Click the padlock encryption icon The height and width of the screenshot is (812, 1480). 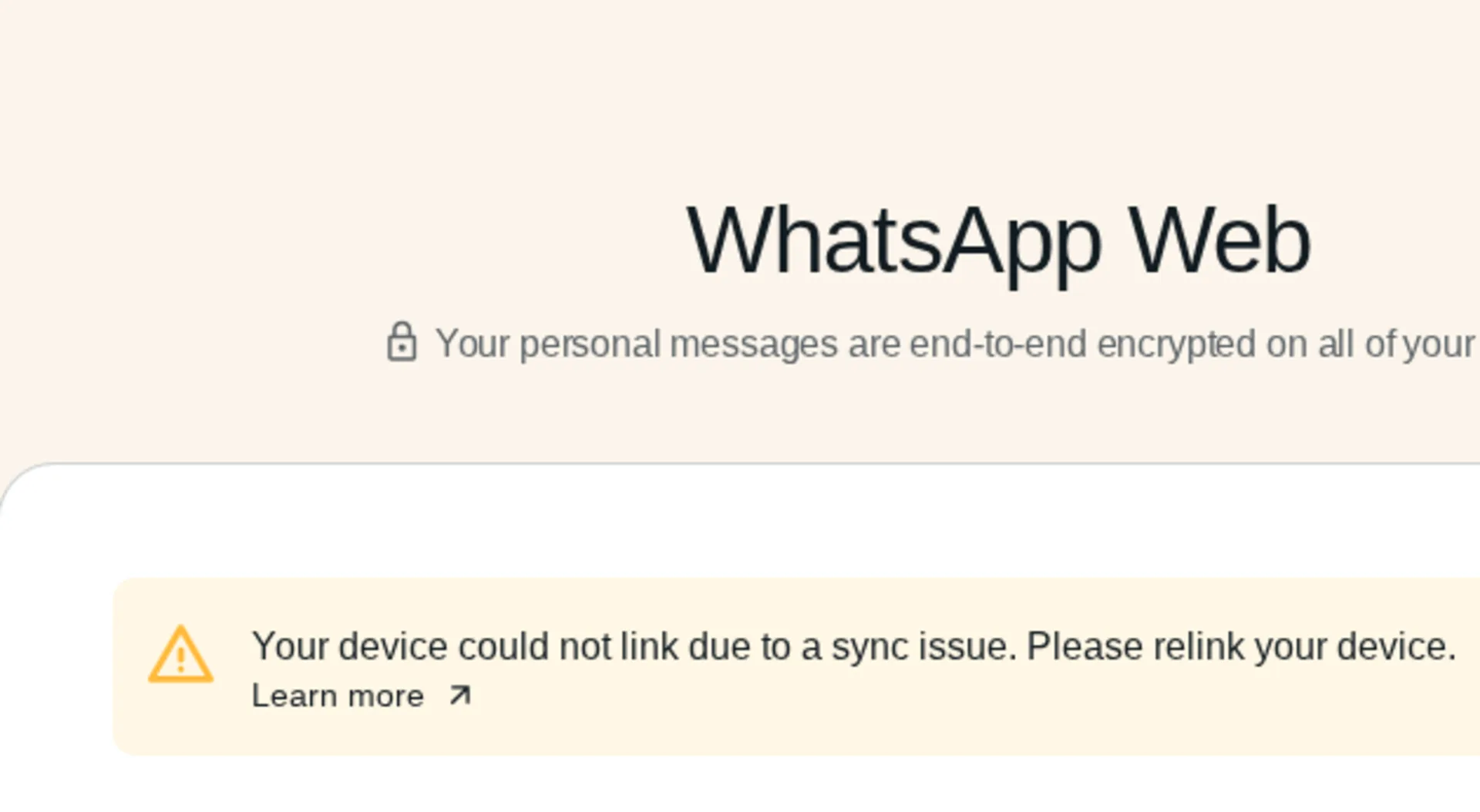402,341
